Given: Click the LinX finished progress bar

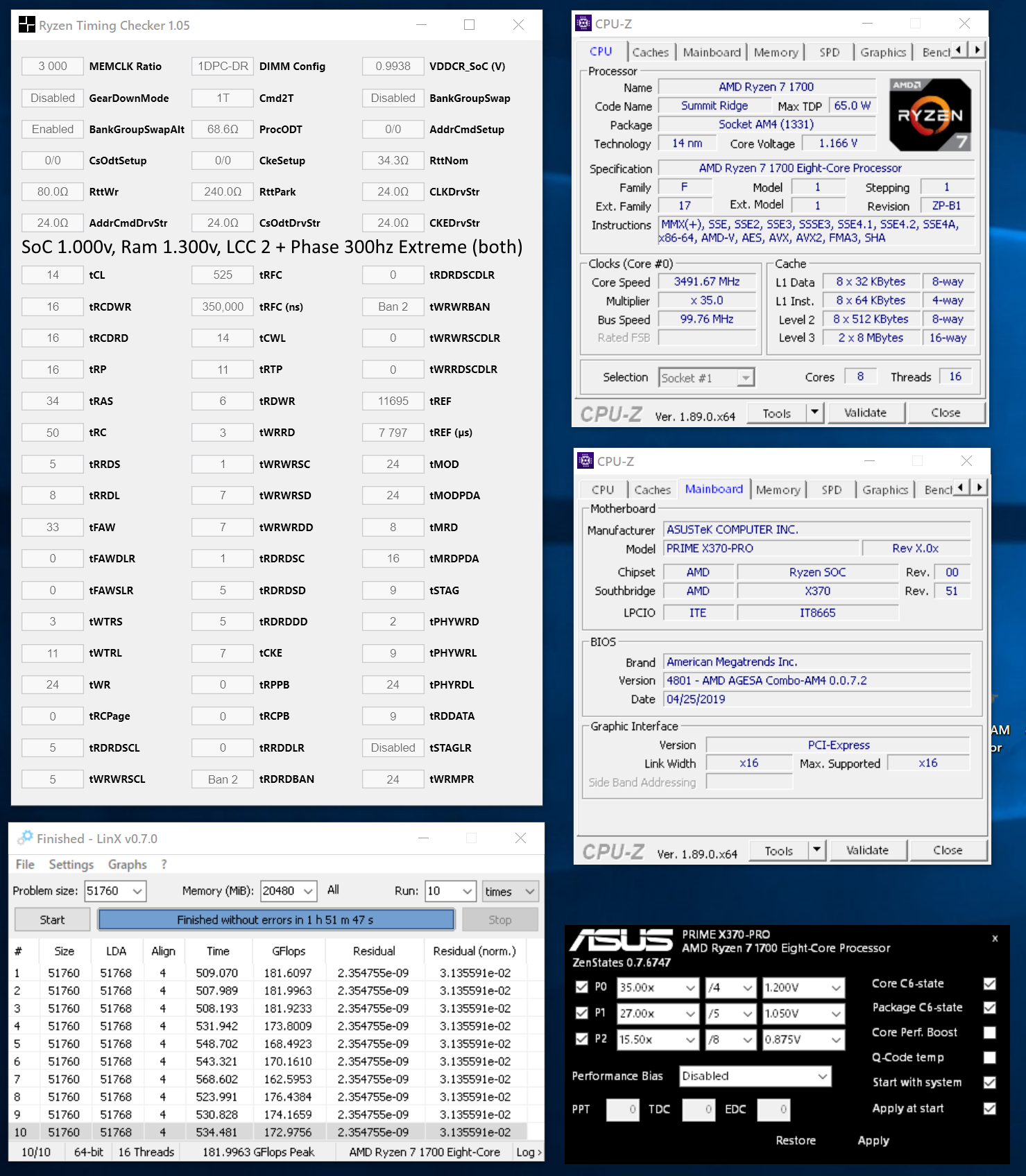Looking at the screenshot, I should (x=276, y=919).
